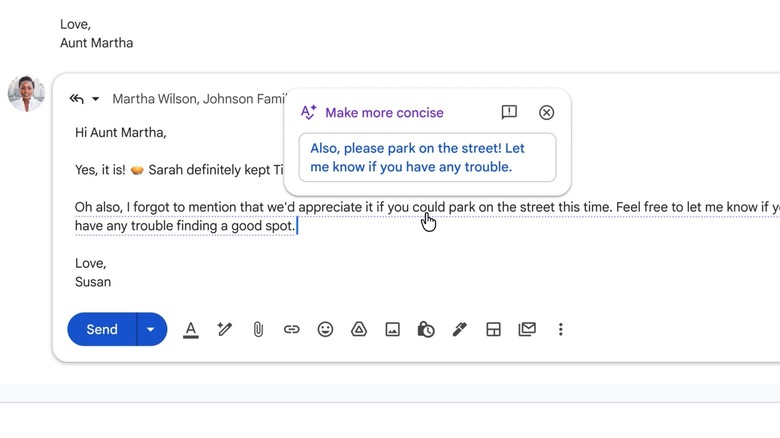Insert a file from Google Drive
The width and height of the screenshot is (780, 438).
pos(359,329)
